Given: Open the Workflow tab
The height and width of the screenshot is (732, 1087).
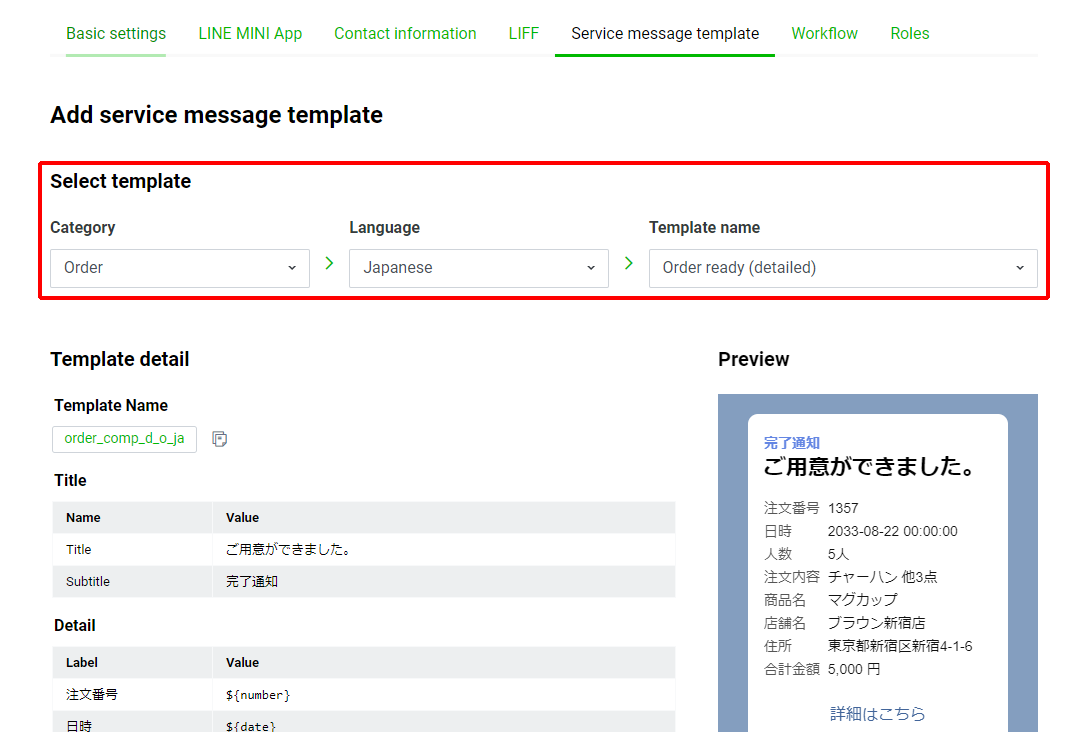Looking at the screenshot, I should tap(824, 34).
